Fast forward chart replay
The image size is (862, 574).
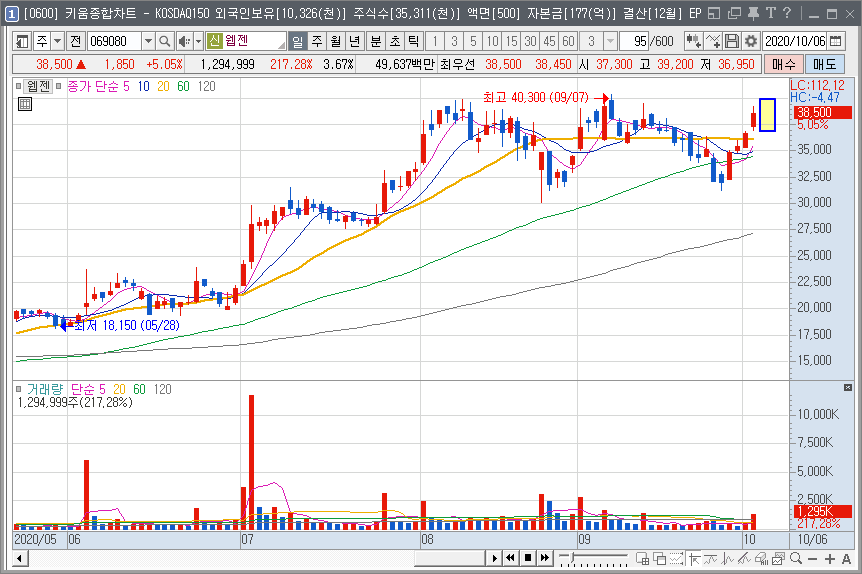pyautogui.click(x=544, y=559)
